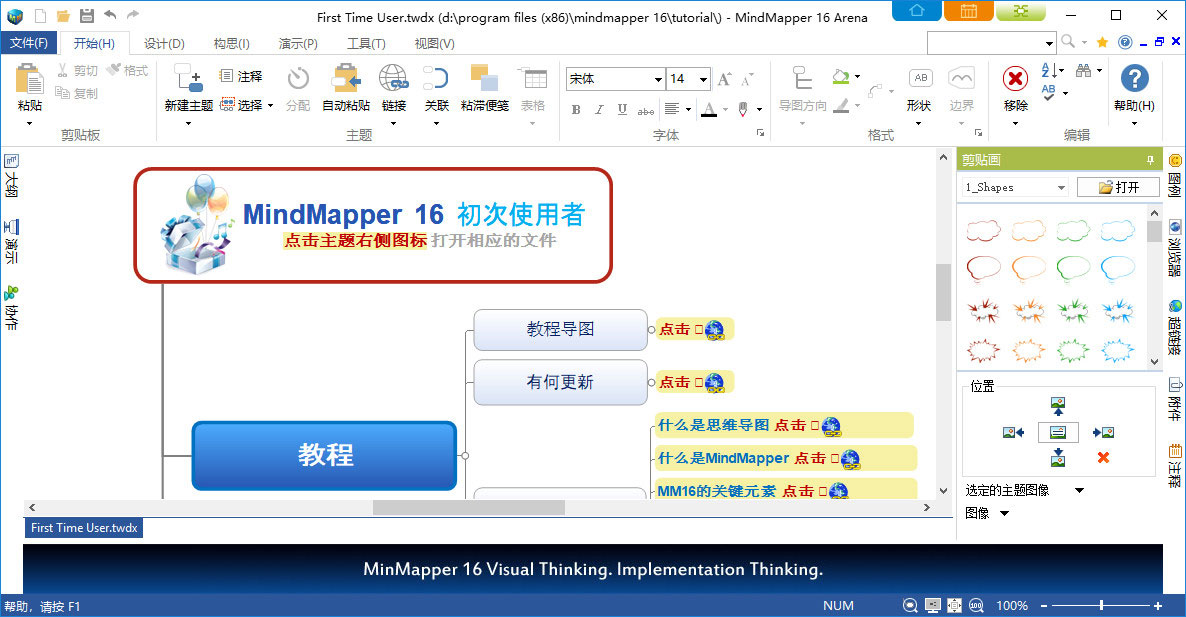
Task: Increase font size with the larger A icon
Action: pyautogui.click(x=724, y=79)
